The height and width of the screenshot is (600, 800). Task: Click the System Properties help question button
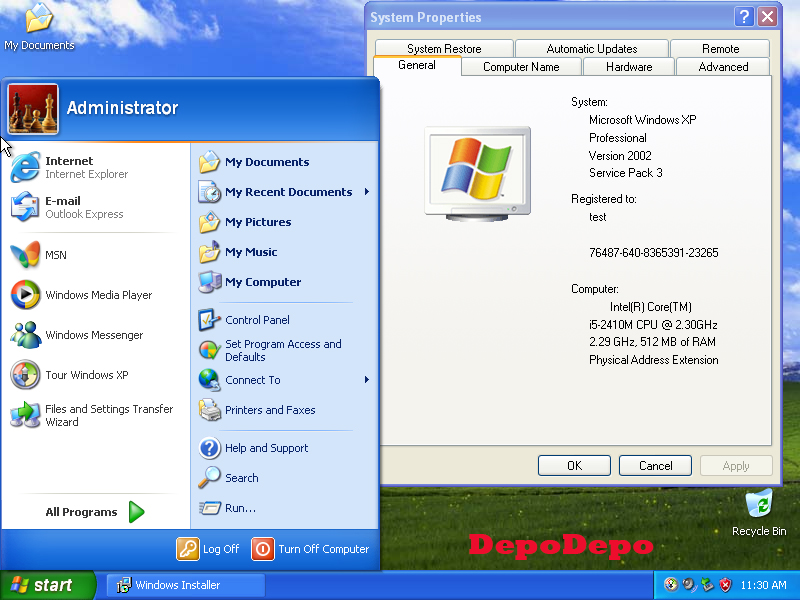[744, 17]
